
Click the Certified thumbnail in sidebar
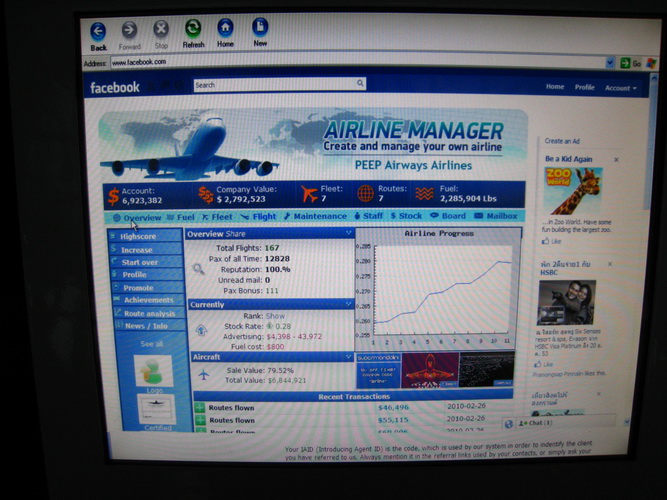(156, 409)
